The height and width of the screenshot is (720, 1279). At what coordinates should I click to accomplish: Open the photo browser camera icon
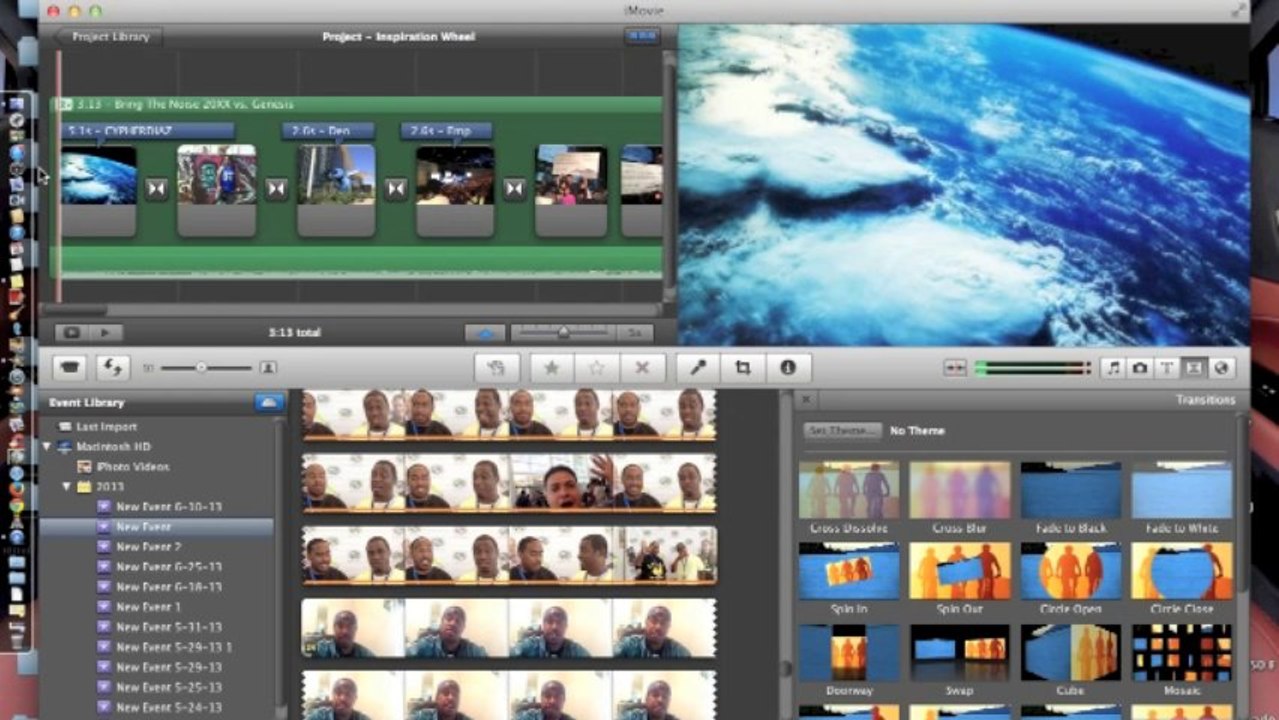point(1140,368)
